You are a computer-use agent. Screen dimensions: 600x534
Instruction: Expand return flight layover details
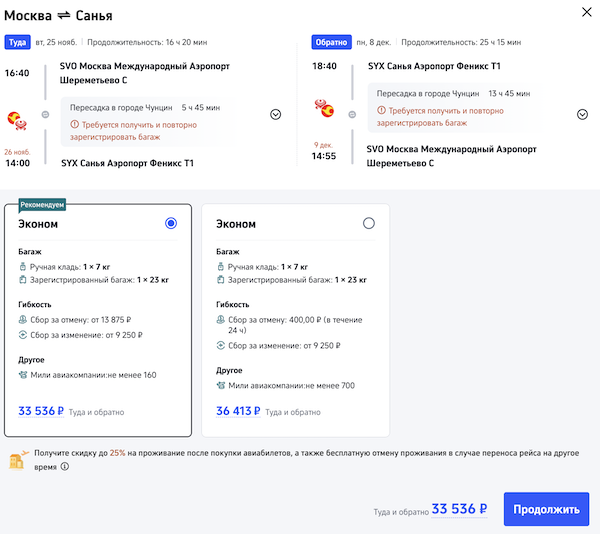(x=583, y=114)
